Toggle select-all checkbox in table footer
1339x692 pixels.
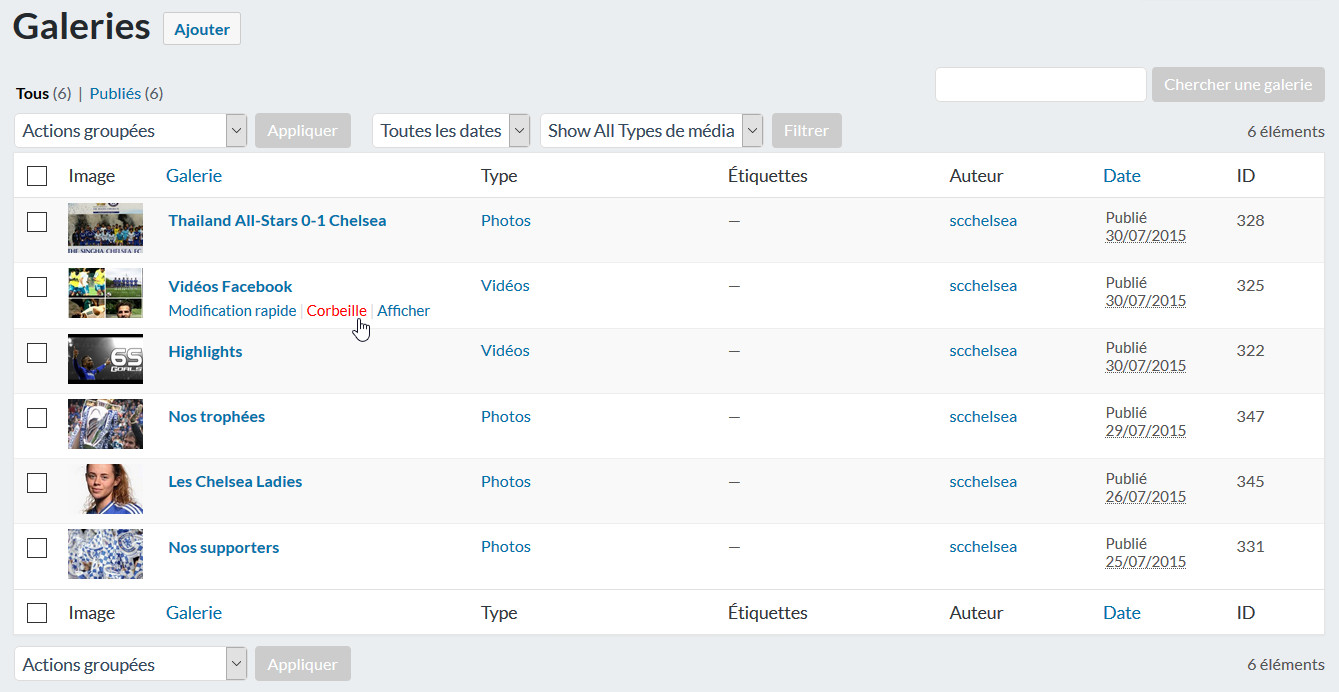point(37,613)
